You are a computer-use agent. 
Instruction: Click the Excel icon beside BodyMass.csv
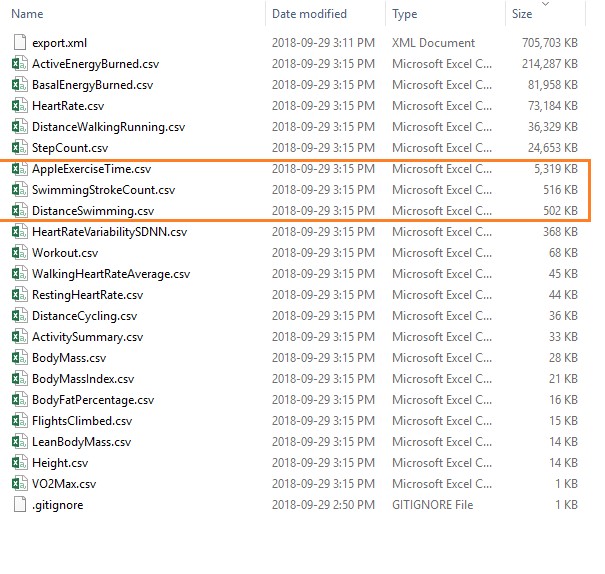click(20, 358)
